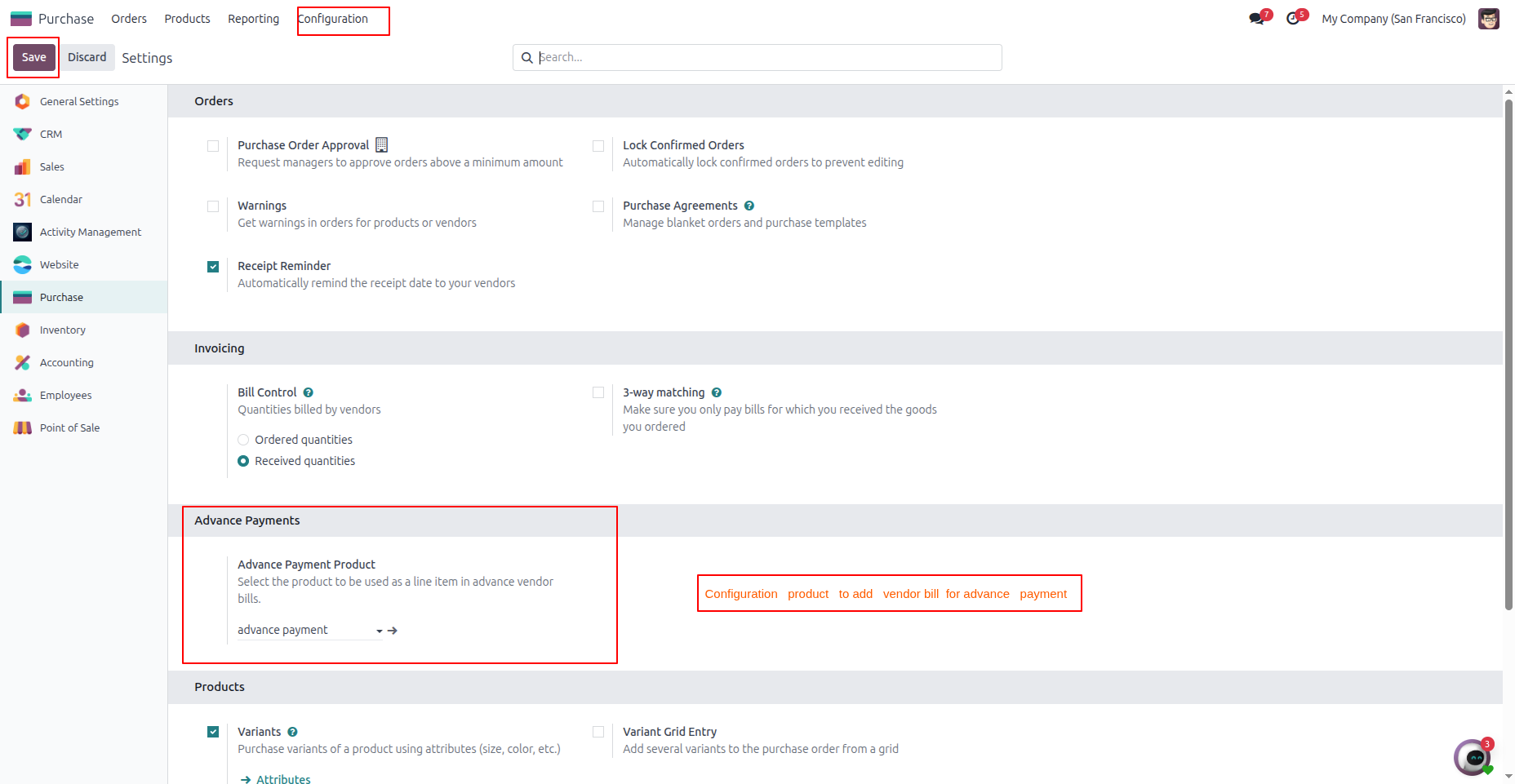Click the Activity Management sidebar icon
Image resolution: width=1515 pixels, height=784 pixels.
[x=23, y=232]
